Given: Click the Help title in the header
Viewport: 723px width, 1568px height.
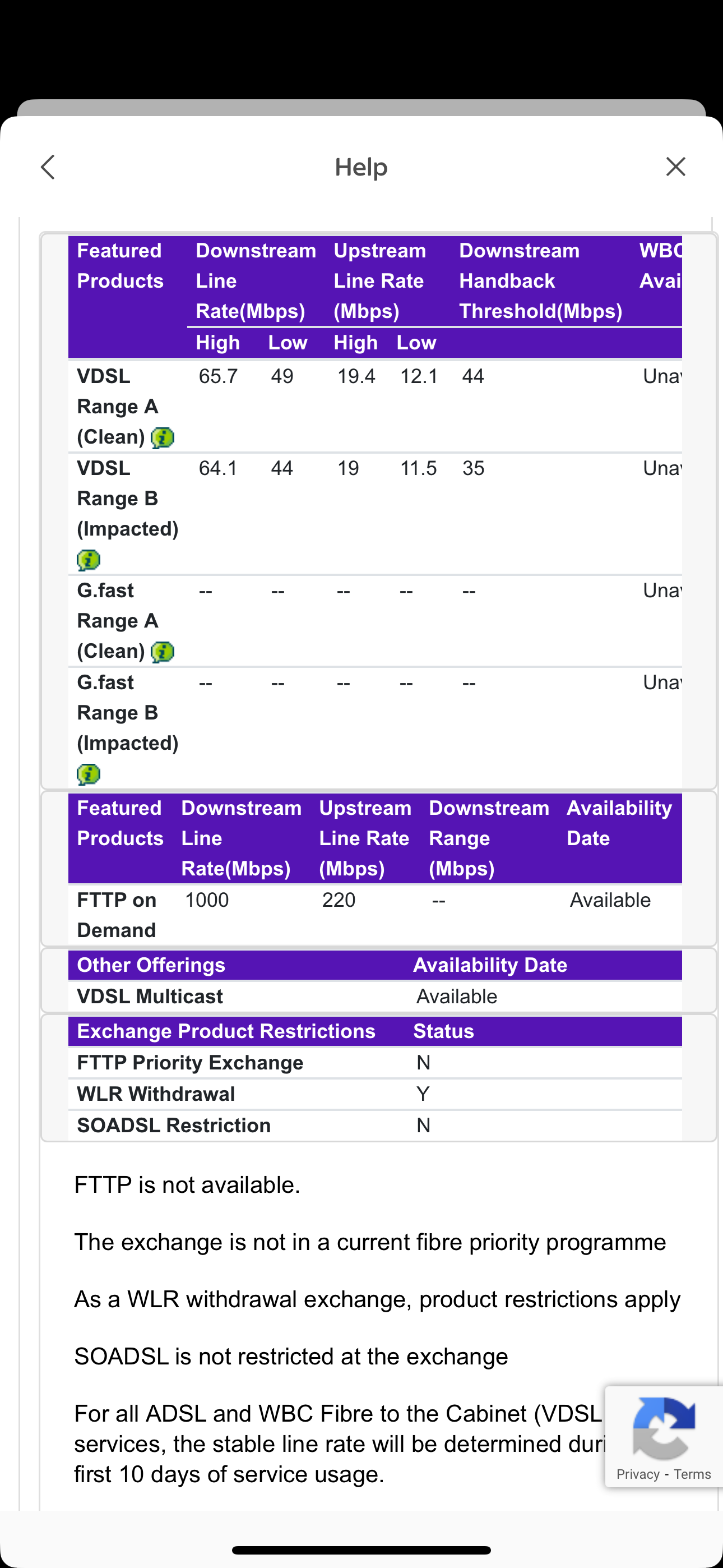Looking at the screenshot, I should pyautogui.click(x=361, y=166).
